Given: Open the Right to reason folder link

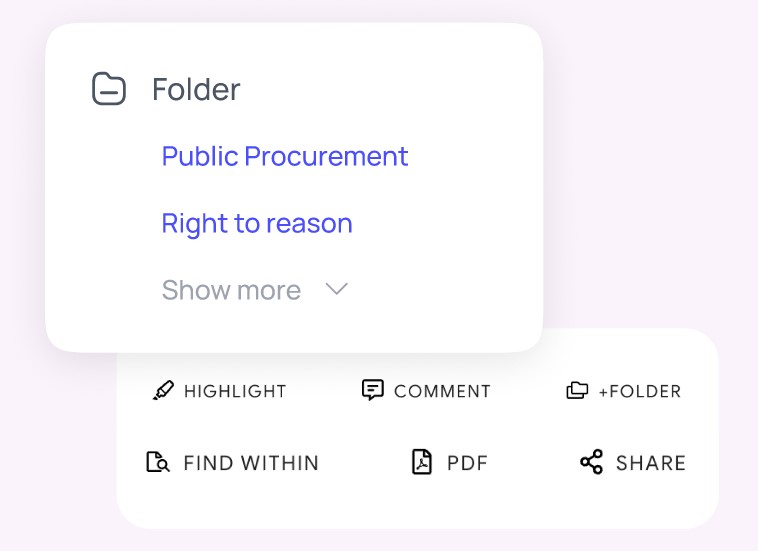Looking at the screenshot, I should (x=257, y=223).
